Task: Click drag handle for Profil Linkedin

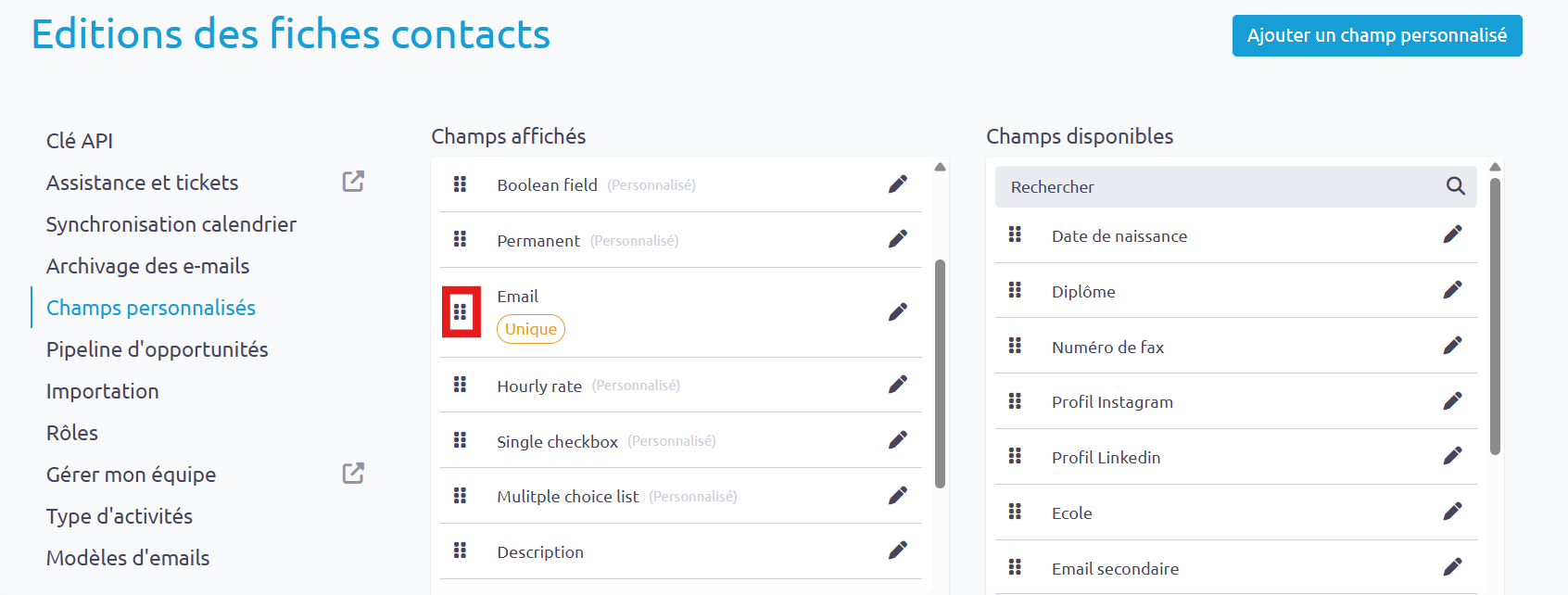Action: pyautogui.click(x=1015, y=456)
